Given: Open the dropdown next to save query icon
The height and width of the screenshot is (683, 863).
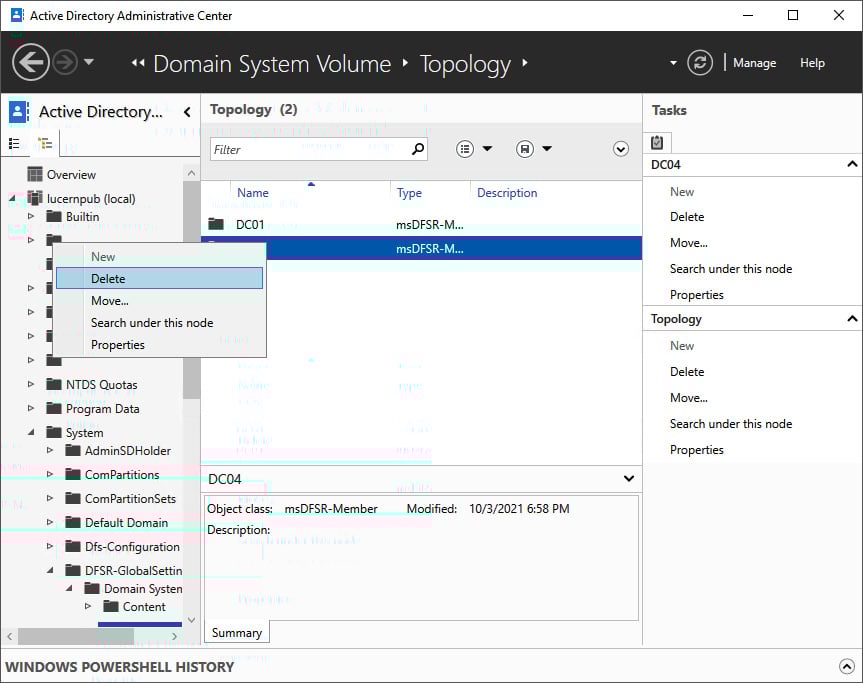Looking at the screenshot, I should click(547, 149).
